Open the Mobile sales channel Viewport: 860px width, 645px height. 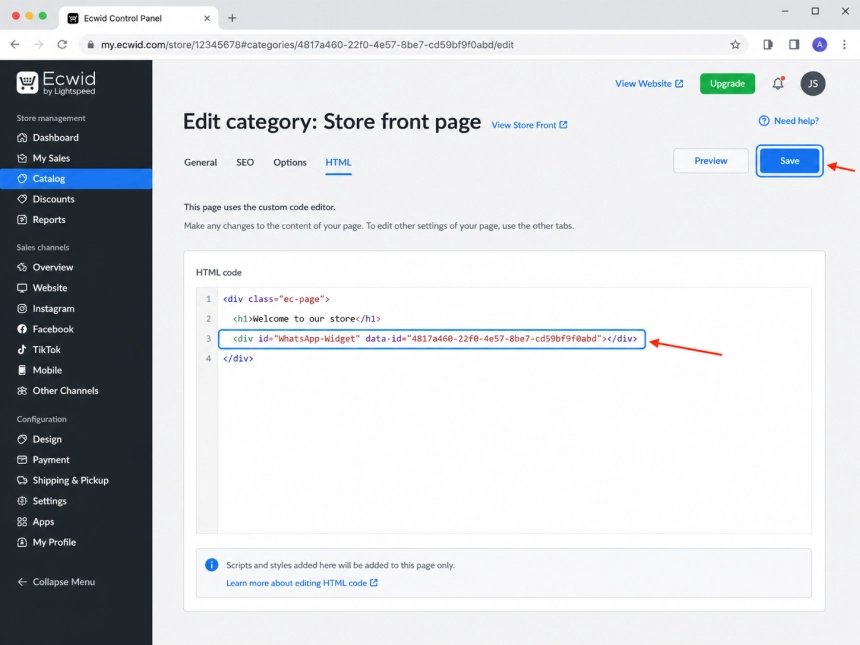47,370
